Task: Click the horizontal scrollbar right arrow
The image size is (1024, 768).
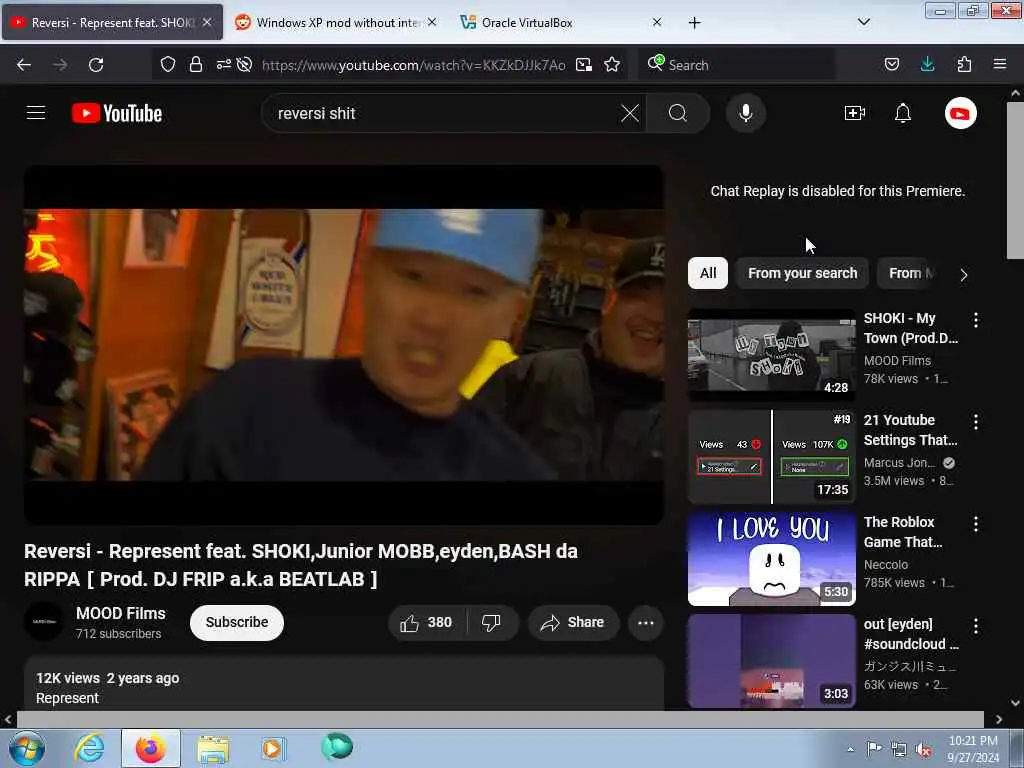Action: (x=998, y=719)
